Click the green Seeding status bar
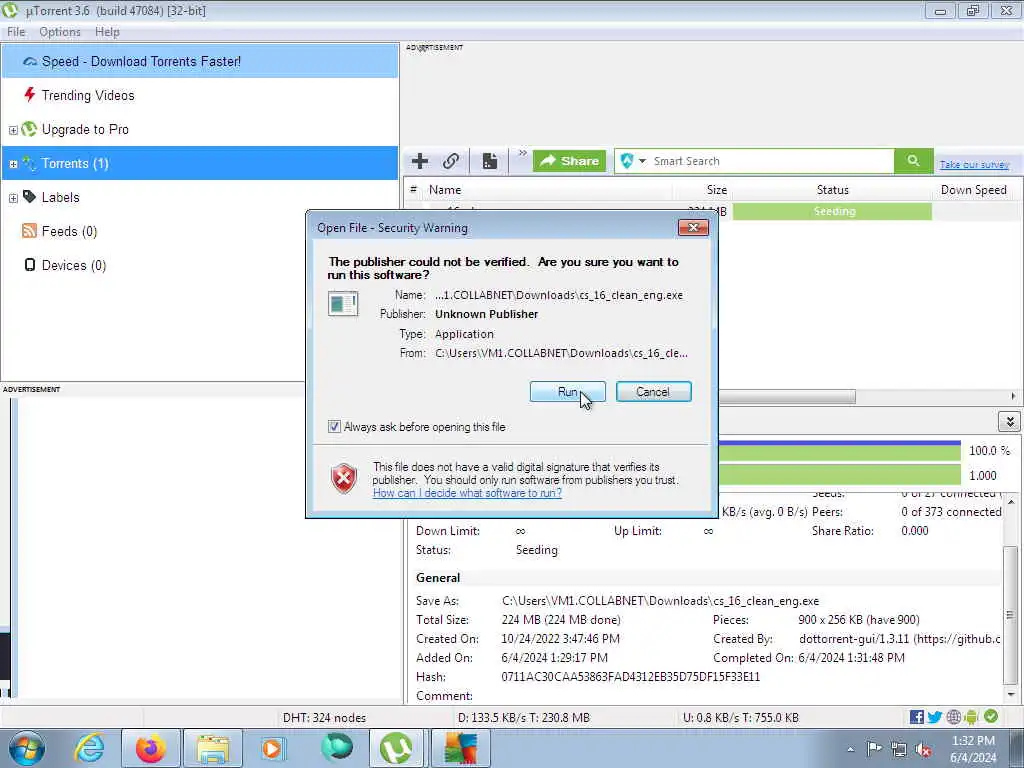Screen dimensions: 1024x768 click(832, 211)
